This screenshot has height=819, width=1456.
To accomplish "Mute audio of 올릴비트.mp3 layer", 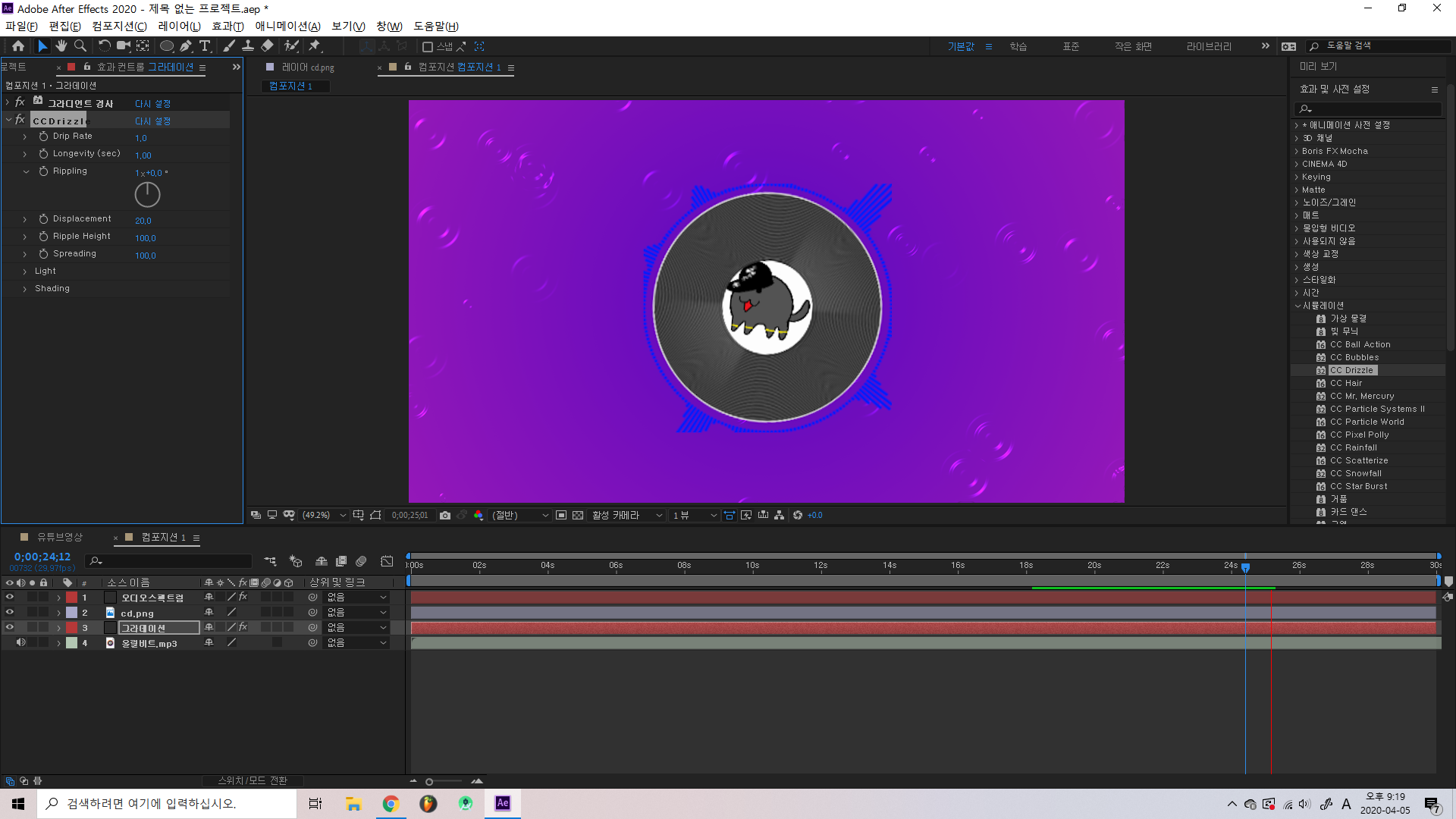I will pos(21,643).
